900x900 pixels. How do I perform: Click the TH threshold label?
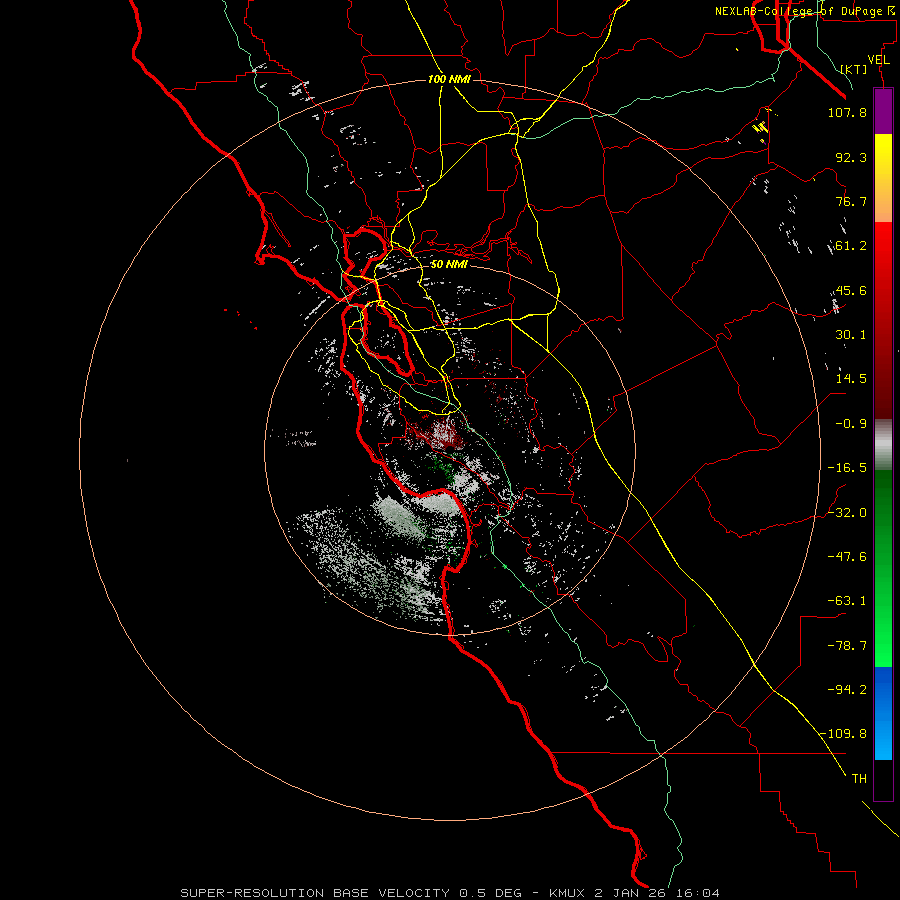click(859, 778)
